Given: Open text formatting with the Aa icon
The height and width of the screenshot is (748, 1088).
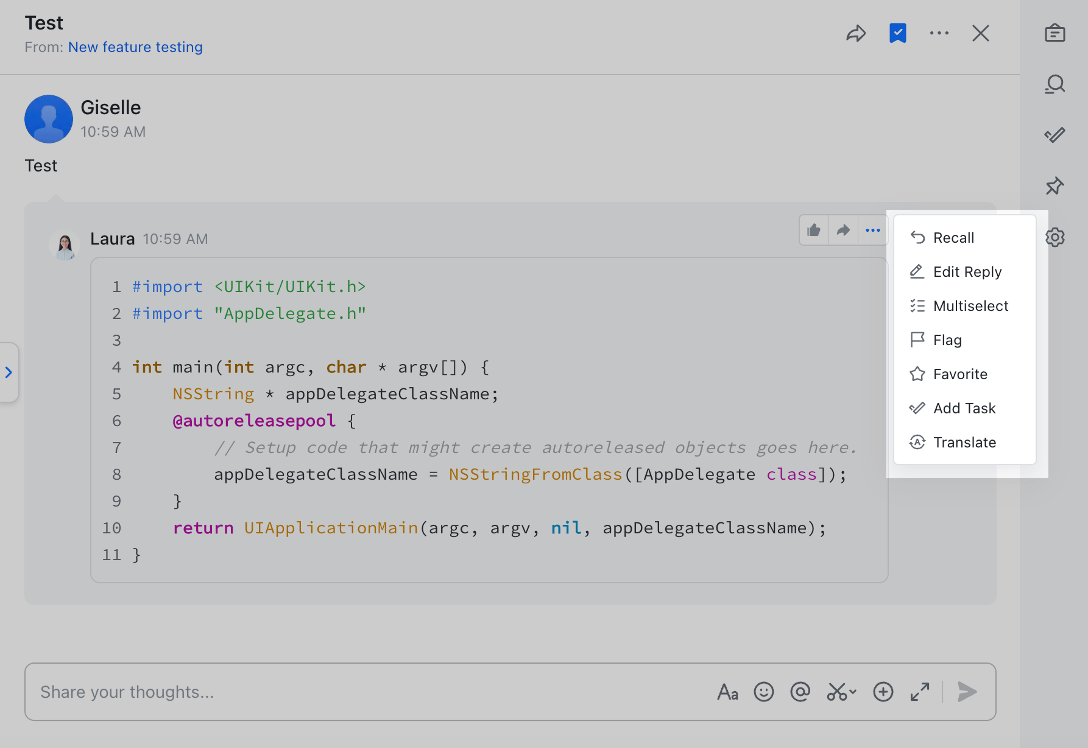Looking at the screenshot, I should point(728,691).
